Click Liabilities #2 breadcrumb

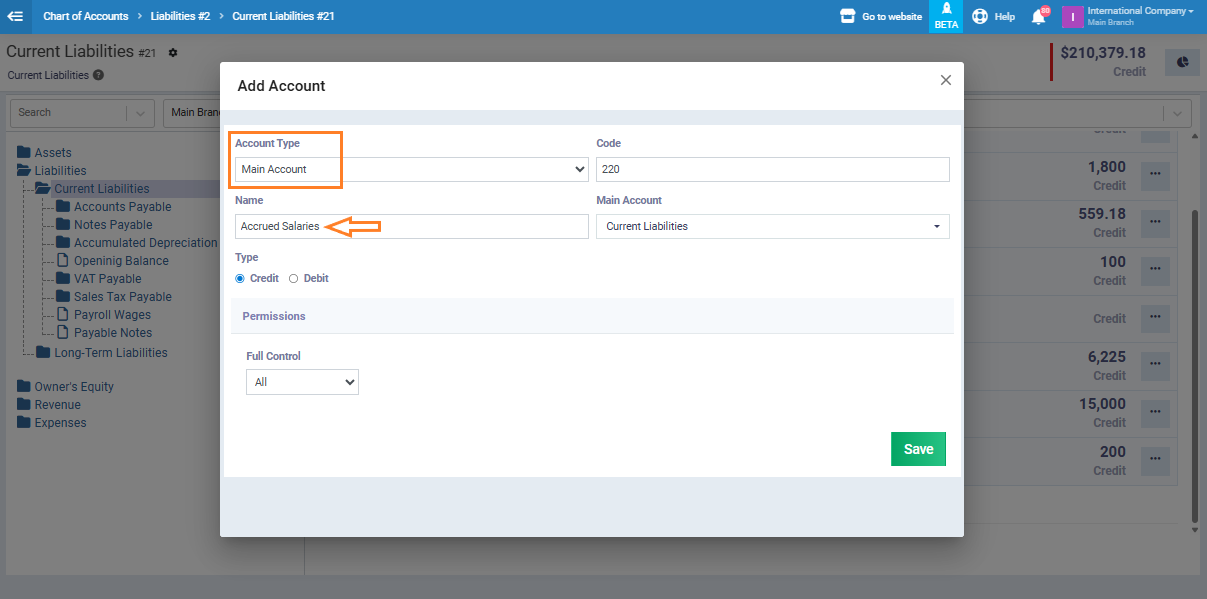[x=180, y=16]
